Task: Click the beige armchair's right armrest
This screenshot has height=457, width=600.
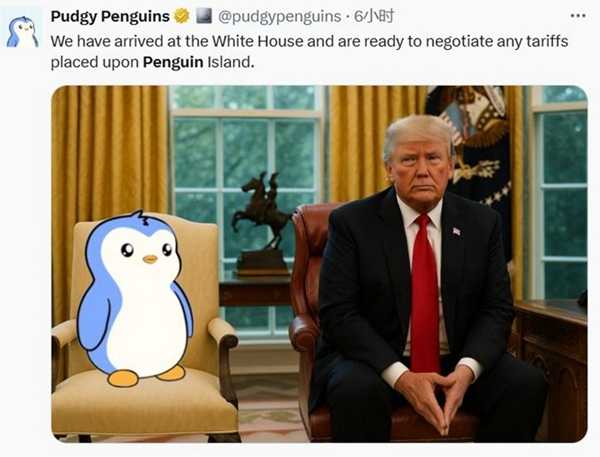Action: point(223,333)
